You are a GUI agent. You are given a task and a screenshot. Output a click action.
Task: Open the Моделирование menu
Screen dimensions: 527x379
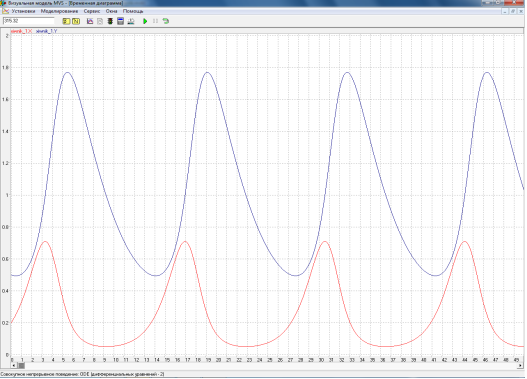[59, 11]
